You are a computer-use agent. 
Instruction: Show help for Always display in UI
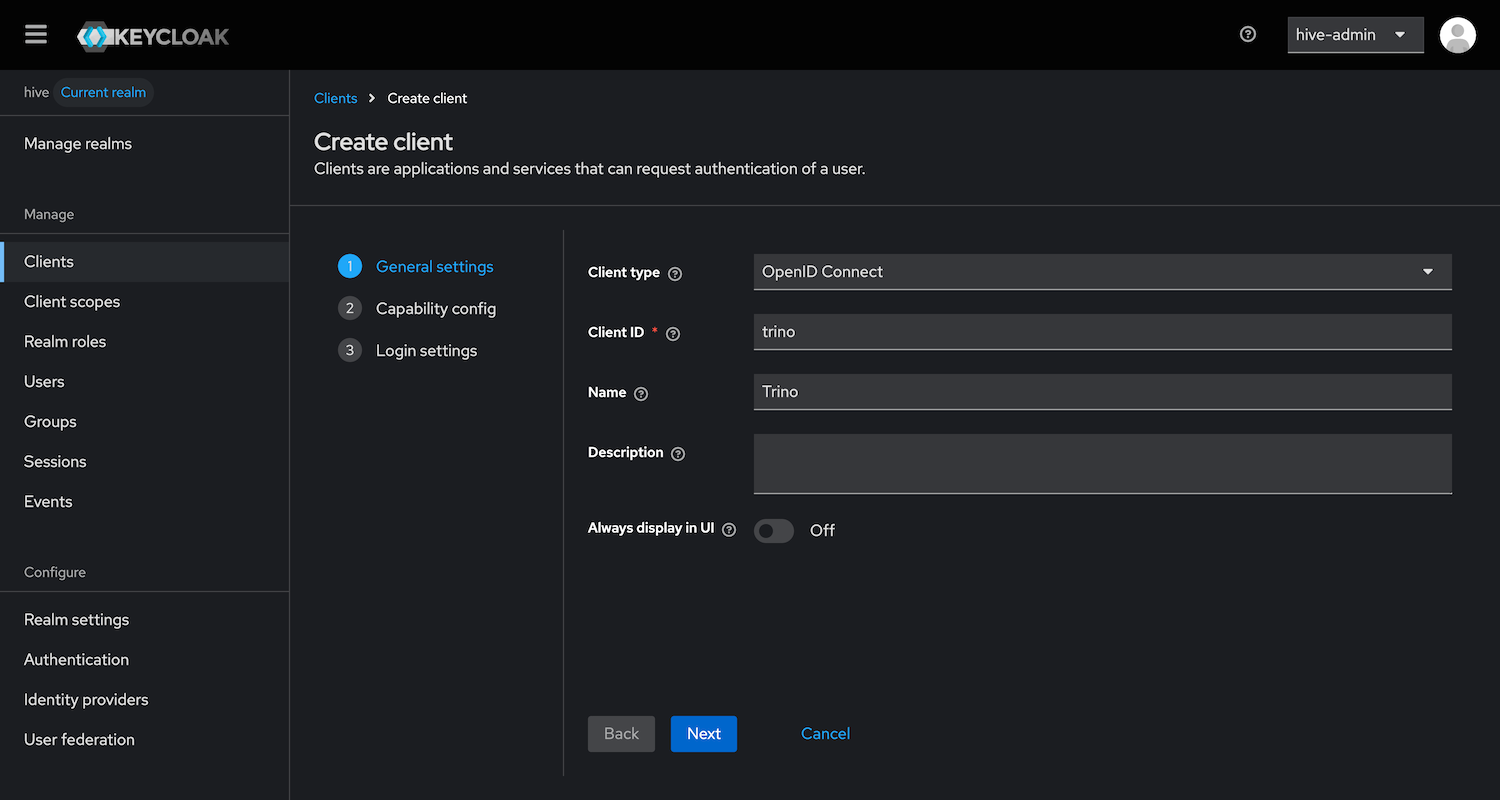729,530
